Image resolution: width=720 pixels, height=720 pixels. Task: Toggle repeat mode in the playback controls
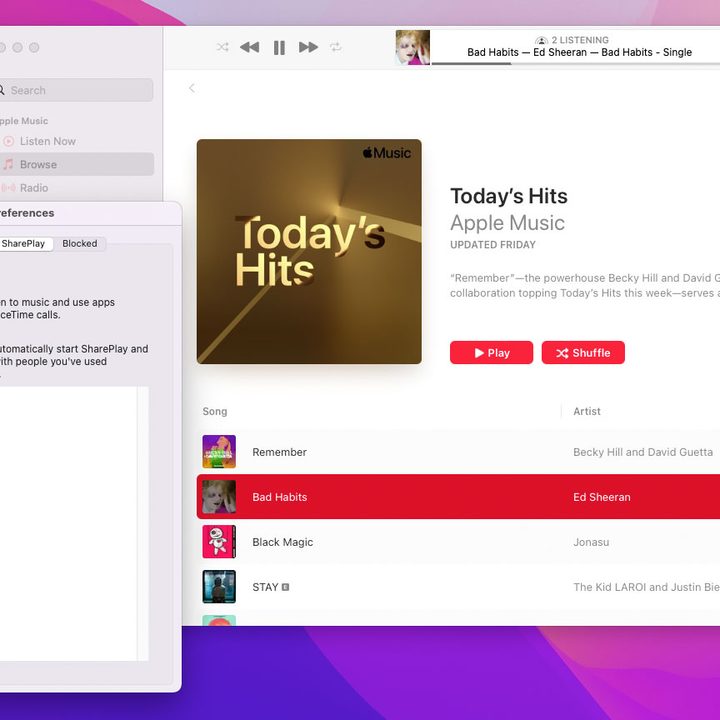[x=336, y=47]
